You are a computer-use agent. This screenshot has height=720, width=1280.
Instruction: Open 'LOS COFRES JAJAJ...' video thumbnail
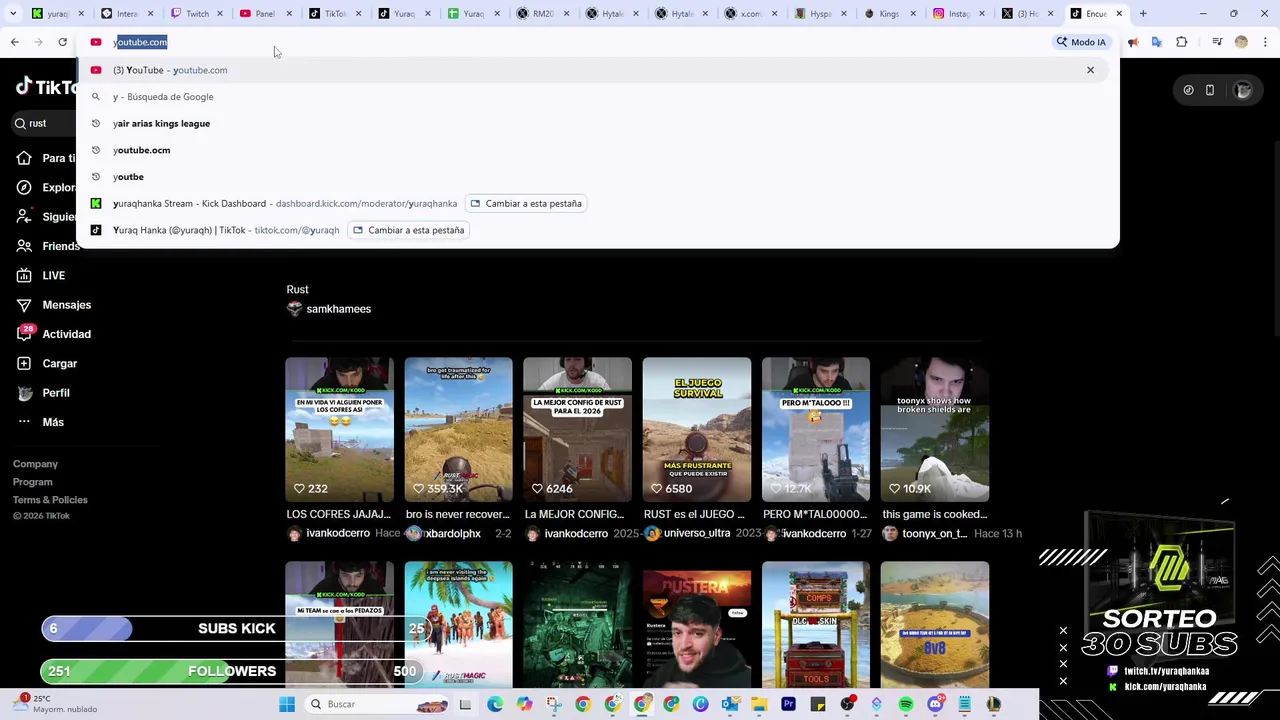click(339, 429)
